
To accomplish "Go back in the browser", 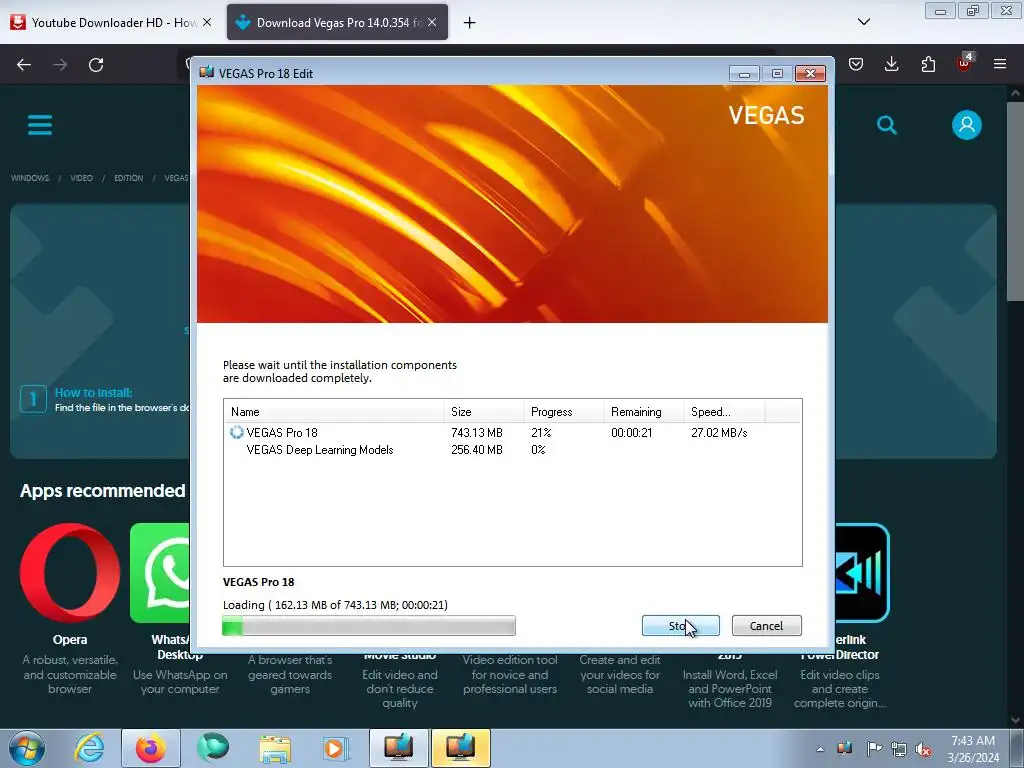I will (x=24, y=65).
